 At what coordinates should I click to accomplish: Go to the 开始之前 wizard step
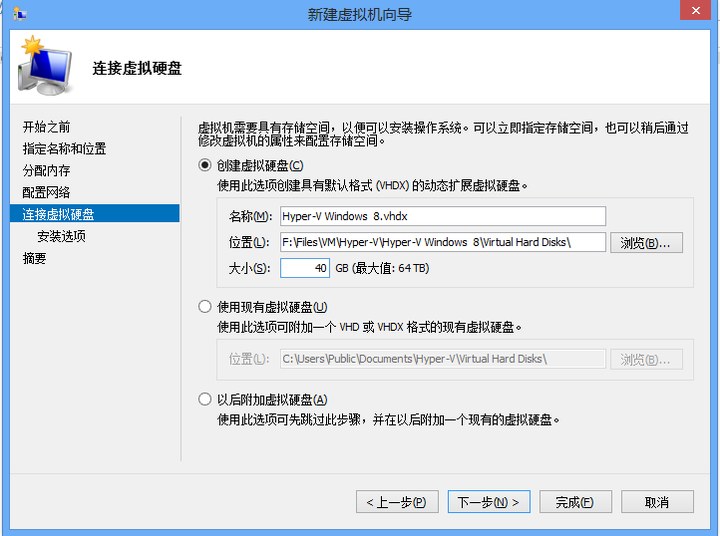pos(46,127)
